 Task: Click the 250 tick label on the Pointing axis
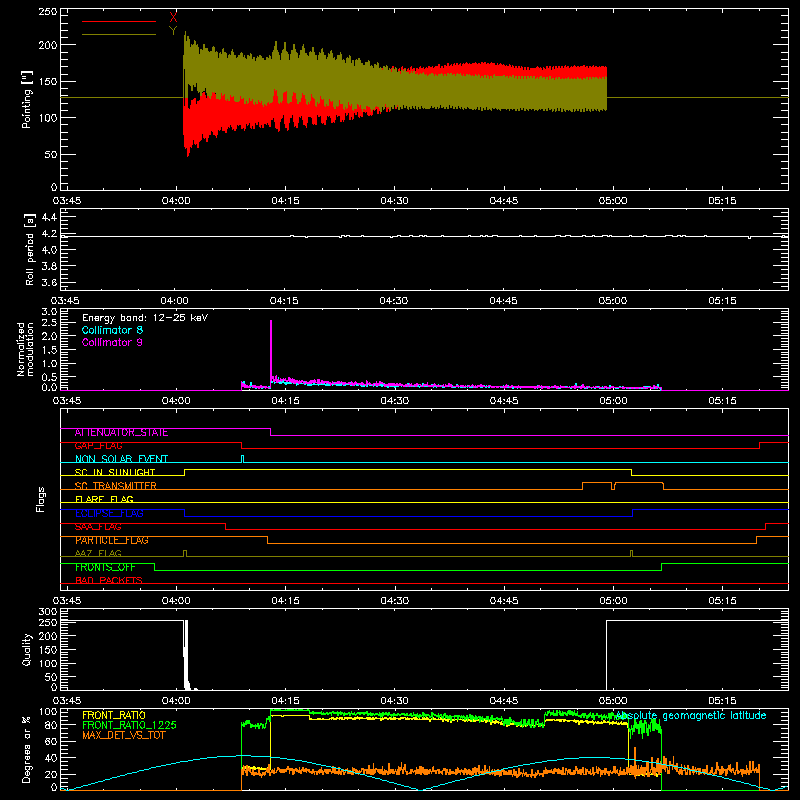click(x=48, y=11)
